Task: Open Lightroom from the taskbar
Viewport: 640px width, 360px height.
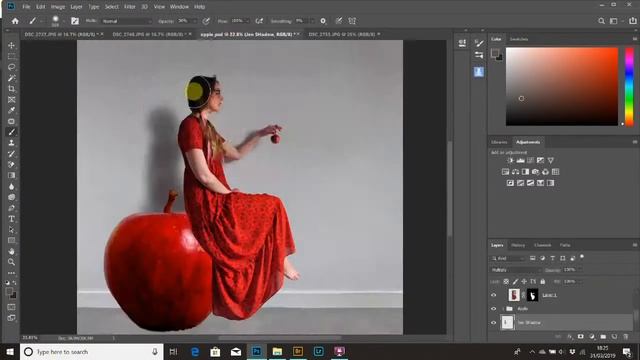Action: (x=318, y=351)
